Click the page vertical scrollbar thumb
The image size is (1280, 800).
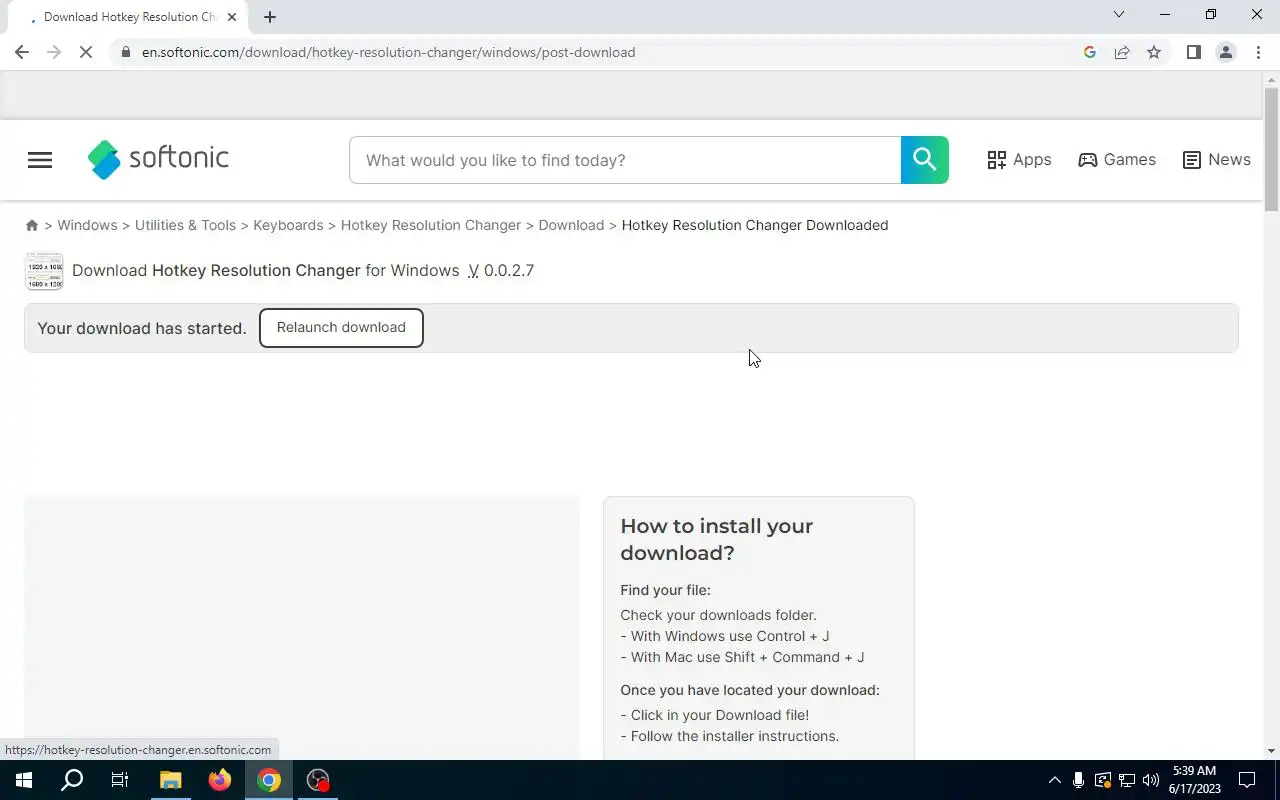click(x=1271, y=150)
